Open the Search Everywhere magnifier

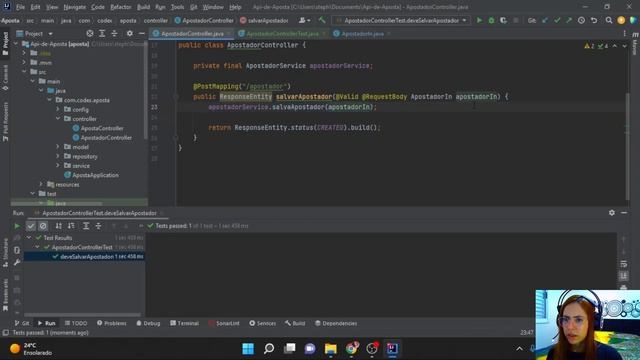[609, 20]
